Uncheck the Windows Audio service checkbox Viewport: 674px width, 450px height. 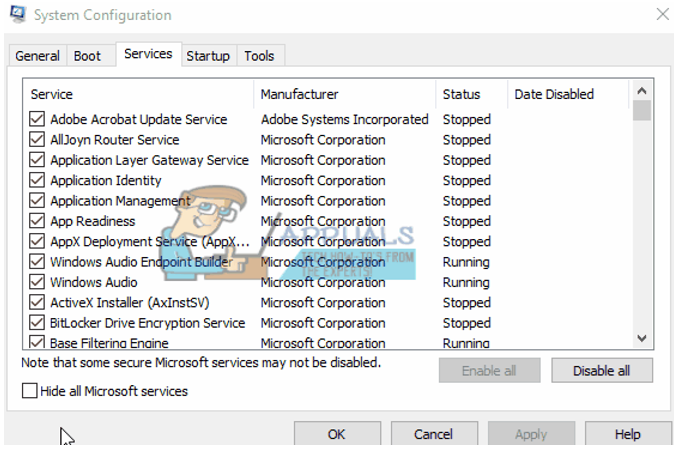[38, 282]
